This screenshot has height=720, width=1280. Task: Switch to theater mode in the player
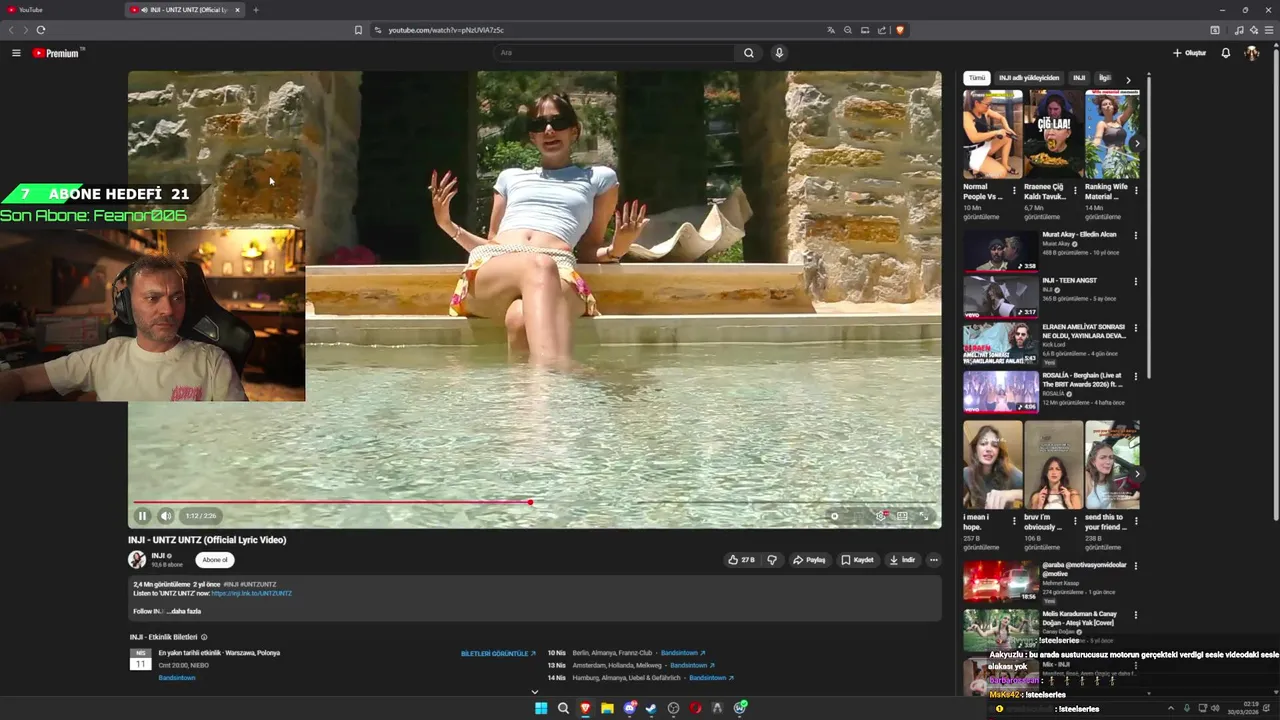point(902,516)
